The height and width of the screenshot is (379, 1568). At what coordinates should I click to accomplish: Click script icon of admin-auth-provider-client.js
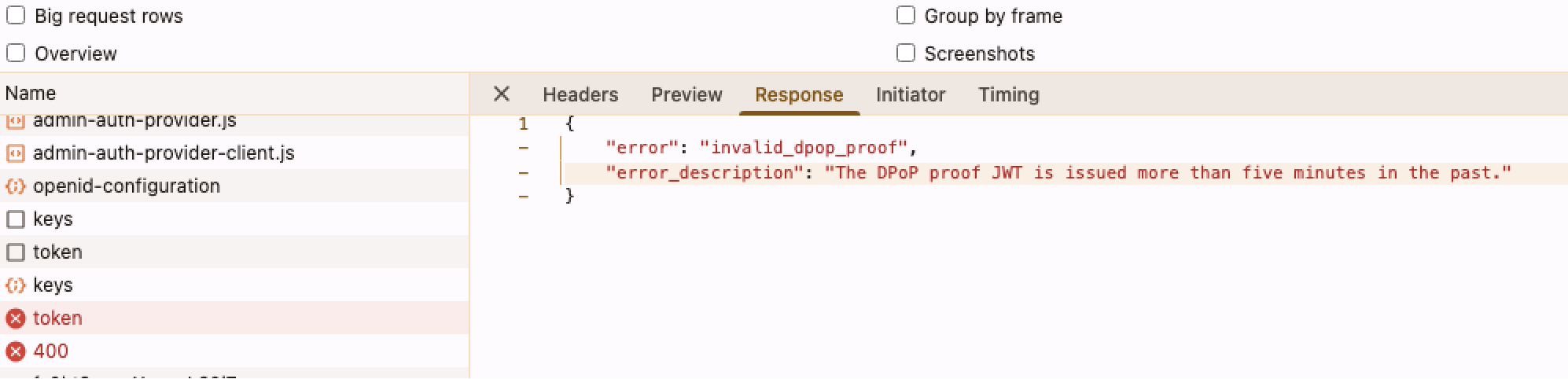tap(16, 153)
